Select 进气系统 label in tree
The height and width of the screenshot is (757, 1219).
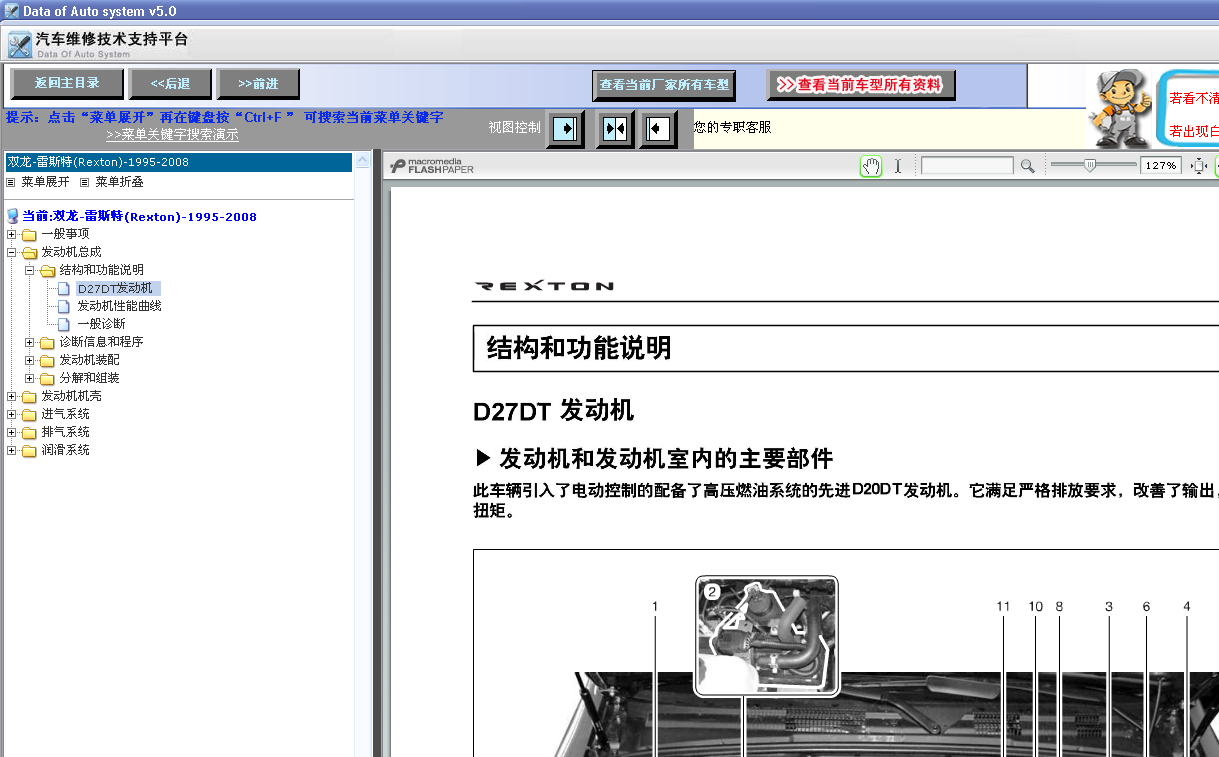click(65, 414)
